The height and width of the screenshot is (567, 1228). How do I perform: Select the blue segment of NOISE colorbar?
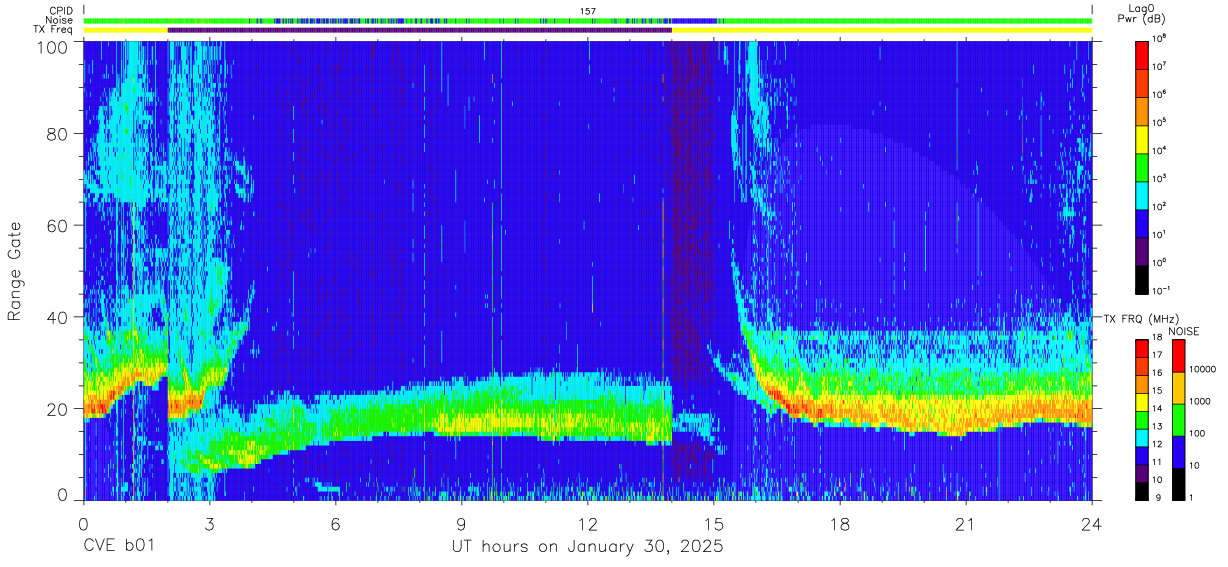[x=1181, y=452]
